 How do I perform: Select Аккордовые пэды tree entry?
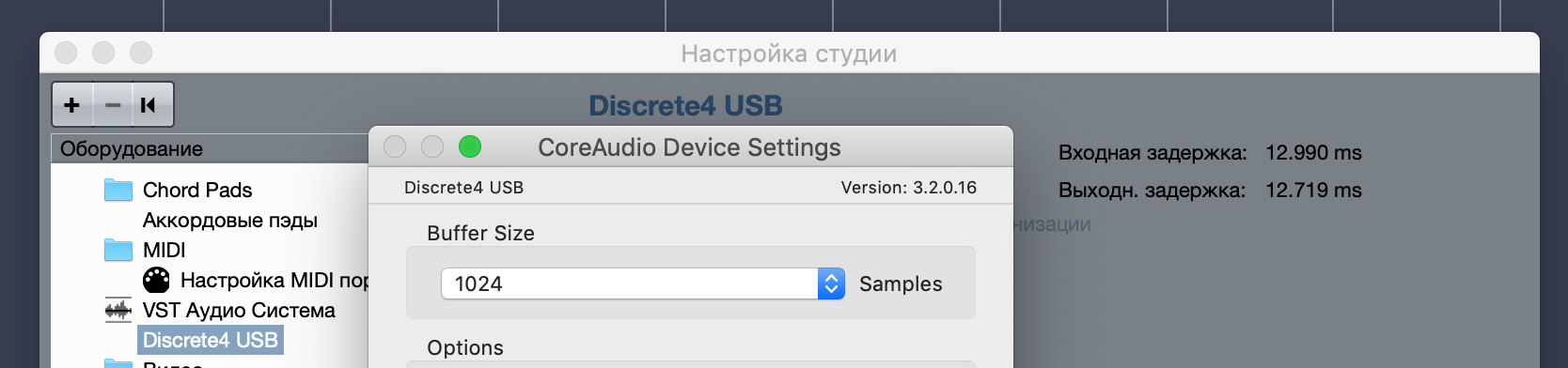pos(230,220)
